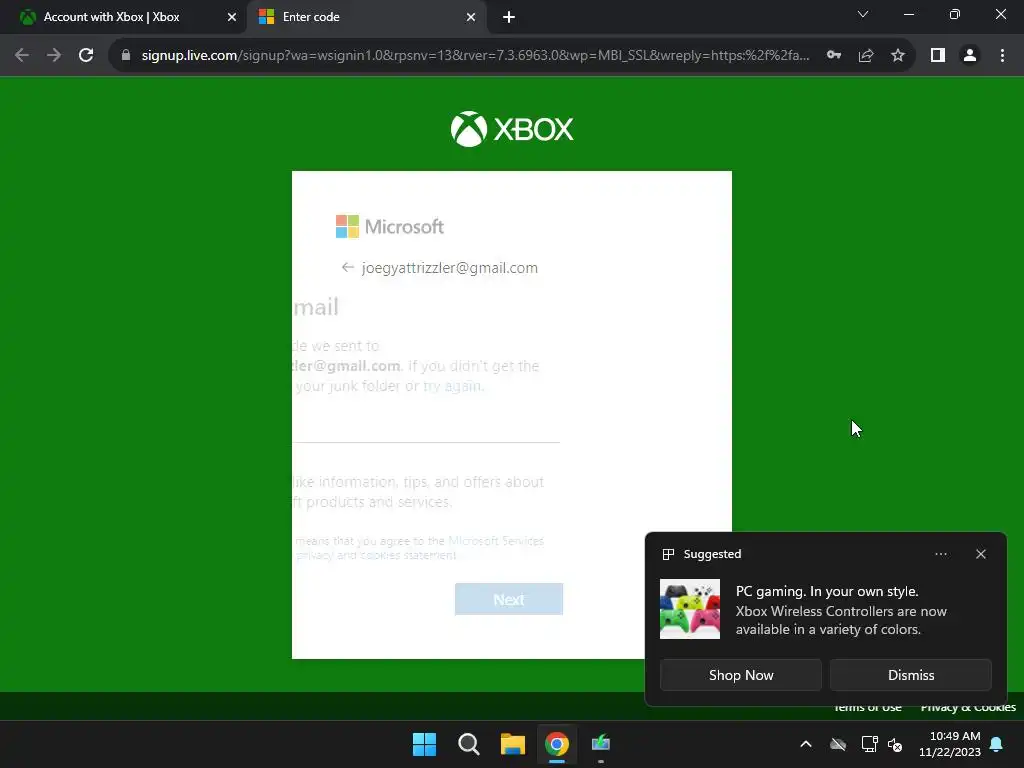Click the Microsoft logo in the form
Image resolution: width=1024 pixels, height=768 pixels.
(x=390, y=227)
